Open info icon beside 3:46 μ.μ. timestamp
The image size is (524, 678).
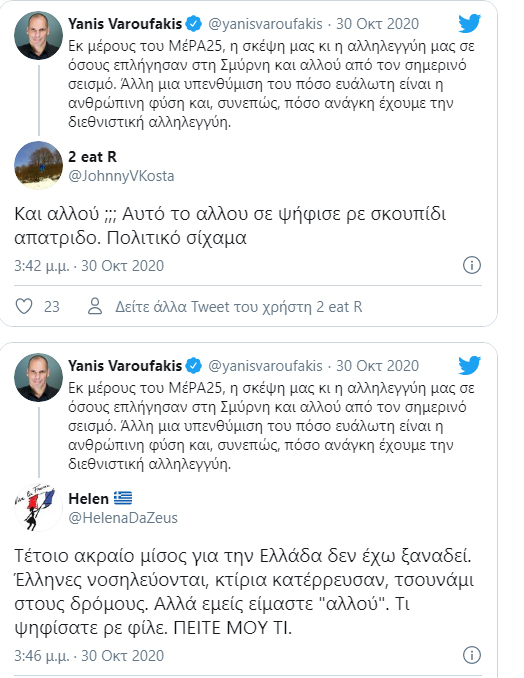click(472, 655)
